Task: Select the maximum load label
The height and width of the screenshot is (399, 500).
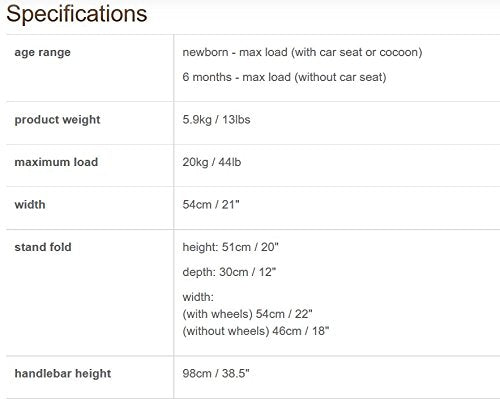Action: point(56,162)
